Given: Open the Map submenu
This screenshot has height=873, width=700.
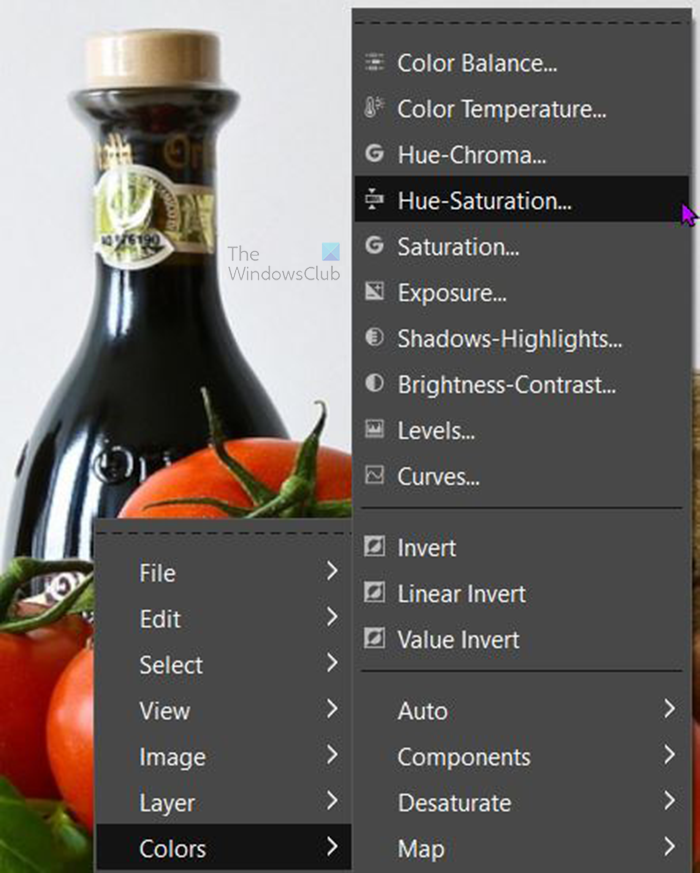Looking at the screenshot, I should (421, 848).
